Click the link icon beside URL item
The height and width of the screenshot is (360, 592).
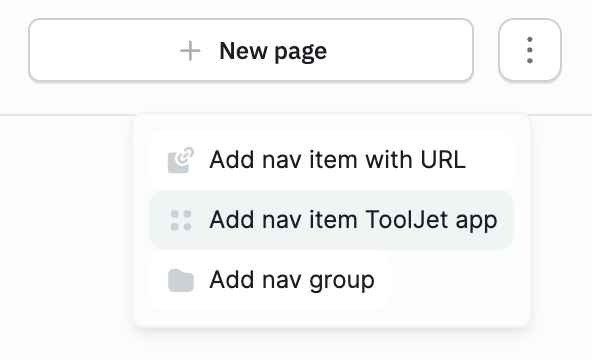pyautogui.click(x=181, y=160)
